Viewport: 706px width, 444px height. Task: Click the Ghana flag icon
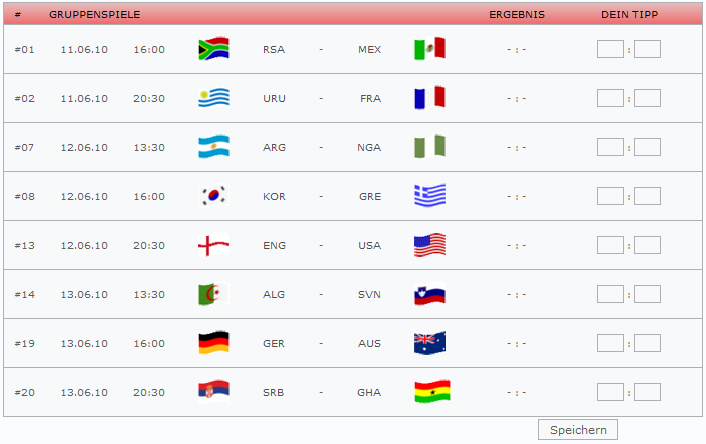pyautogui.click(x=432, y=391)
